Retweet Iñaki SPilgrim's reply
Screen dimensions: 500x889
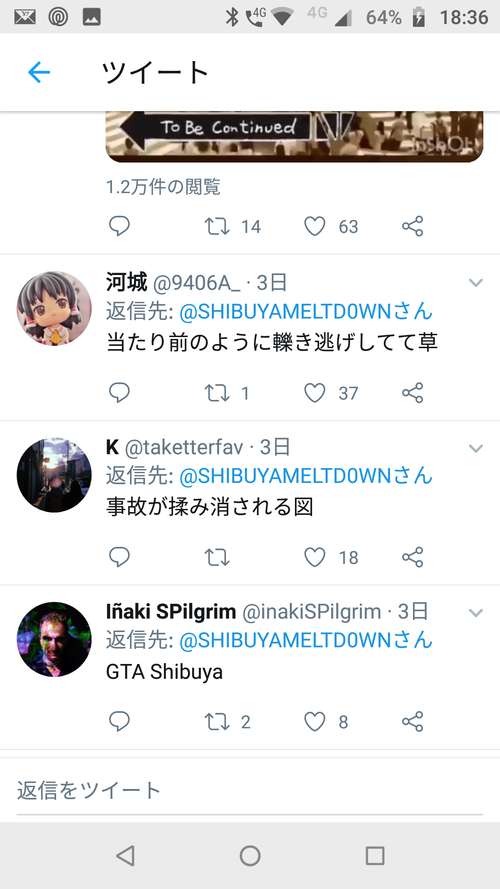pos(217,722)
